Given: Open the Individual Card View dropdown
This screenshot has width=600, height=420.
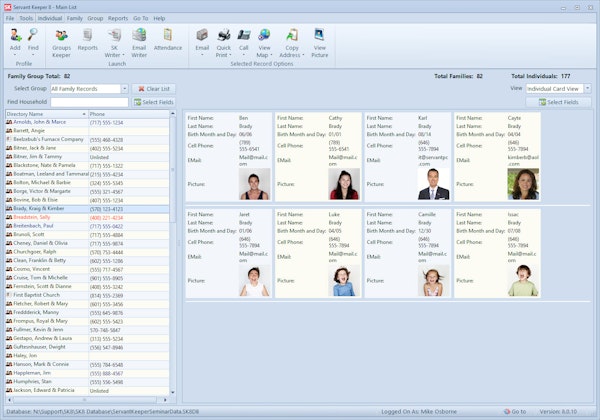Looking at the screenshot, I should point(586,88).
